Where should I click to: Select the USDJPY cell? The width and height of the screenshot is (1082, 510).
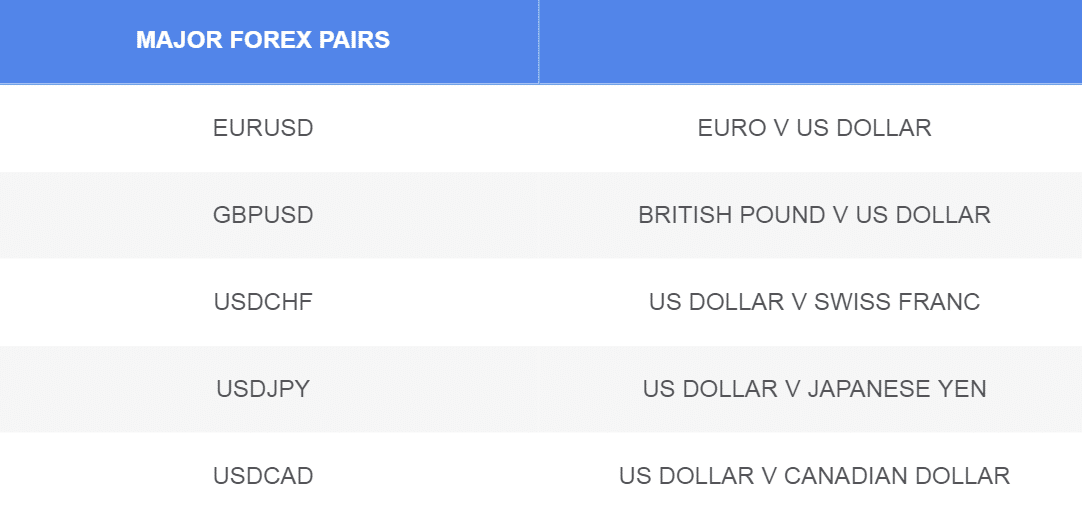263,389
